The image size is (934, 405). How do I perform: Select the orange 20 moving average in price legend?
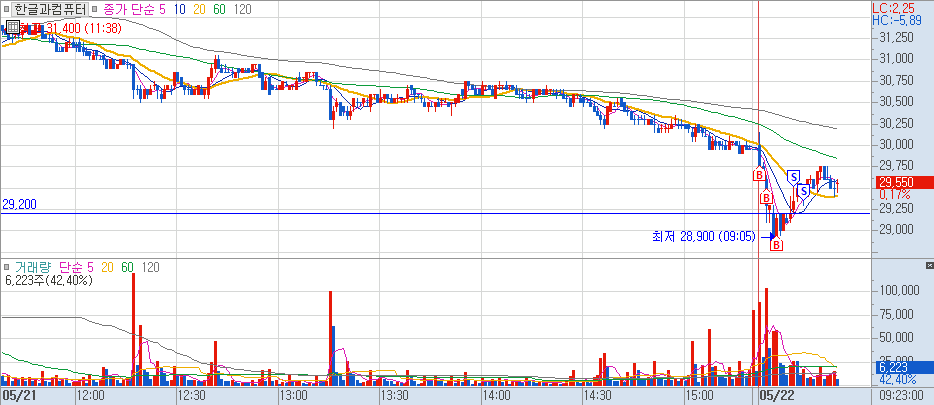[197, 9]
